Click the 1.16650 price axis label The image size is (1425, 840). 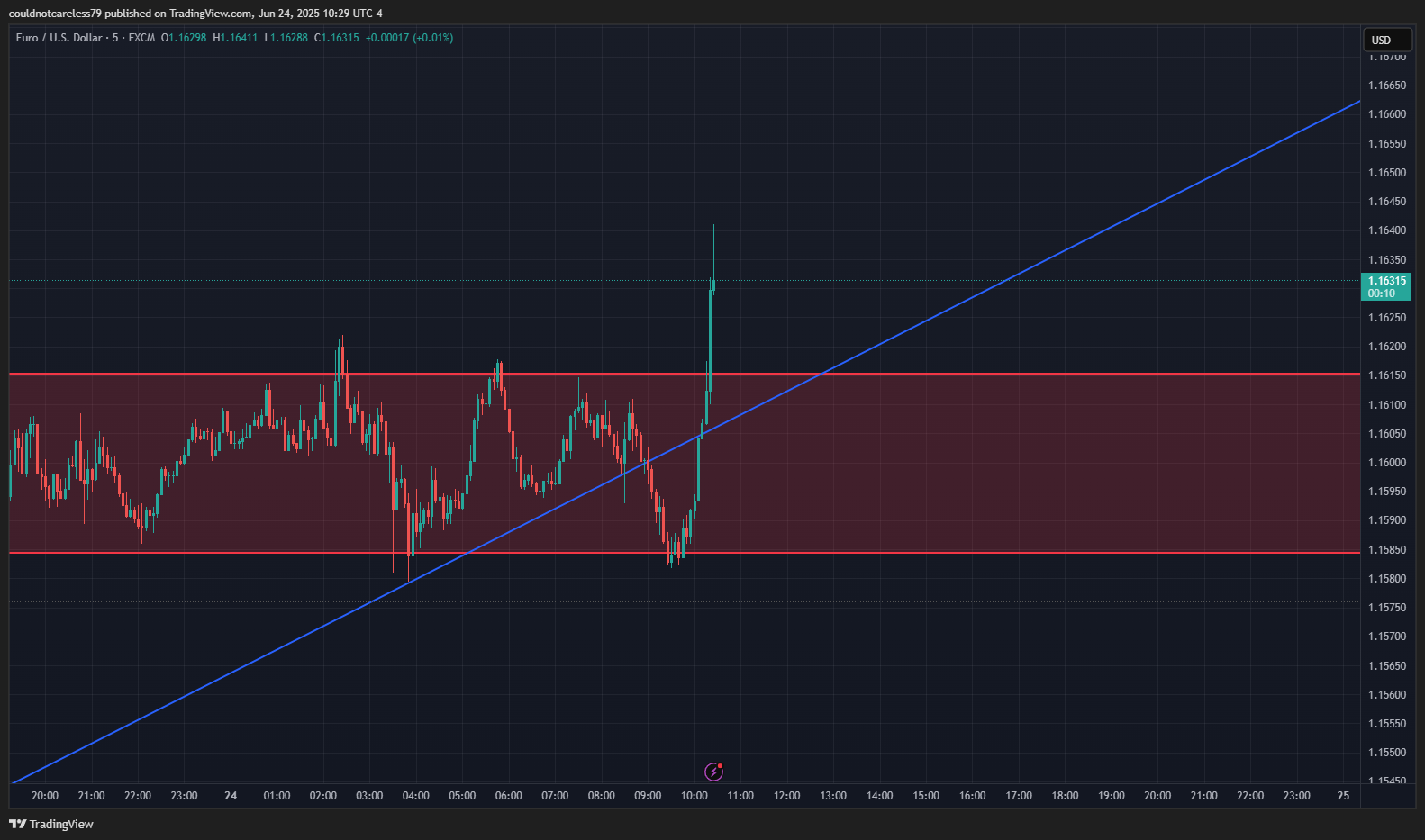[x=1386, y=86]
